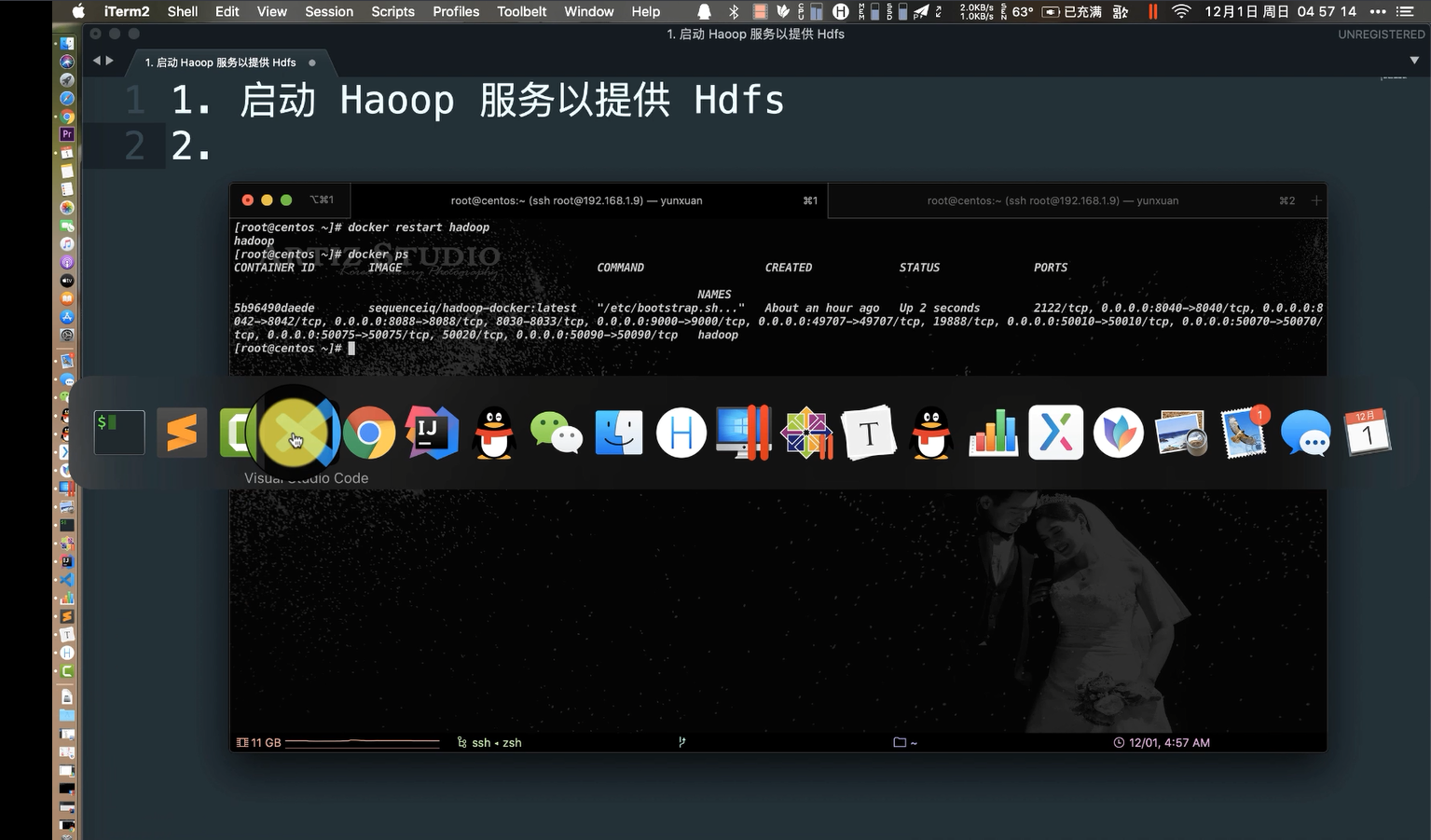Select the Calendar icon in the app switcher
The image size is (1431, 840).
pos(1369,433)
